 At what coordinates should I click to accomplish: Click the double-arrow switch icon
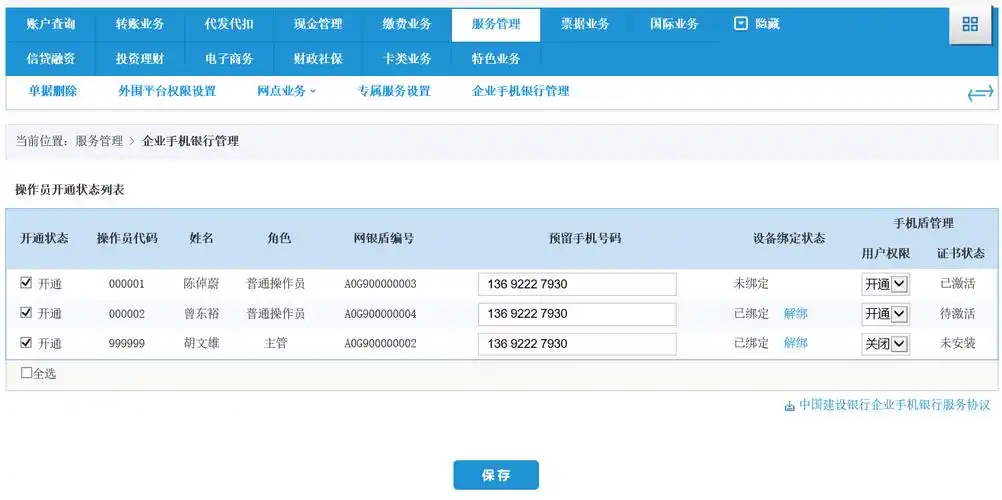point(980,93)
